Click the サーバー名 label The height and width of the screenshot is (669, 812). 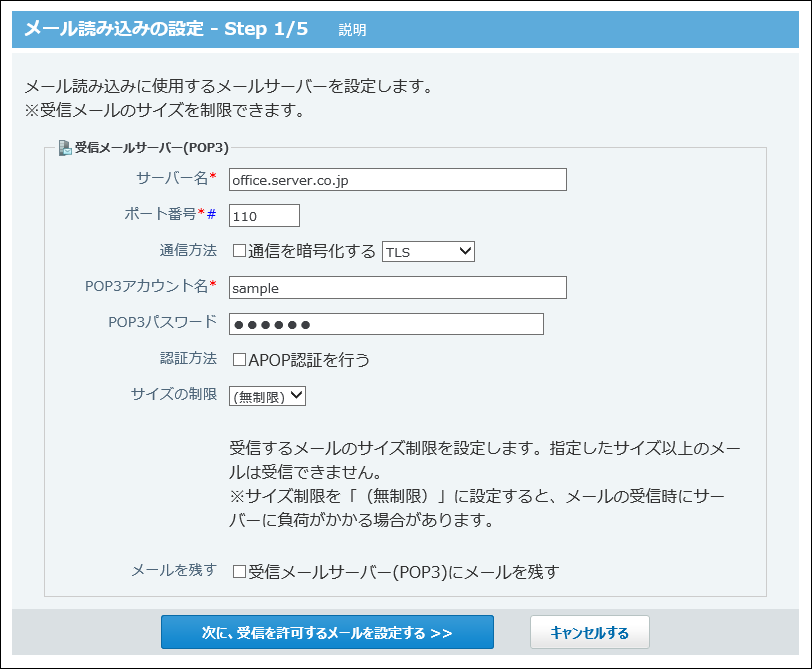click(172, 178)
